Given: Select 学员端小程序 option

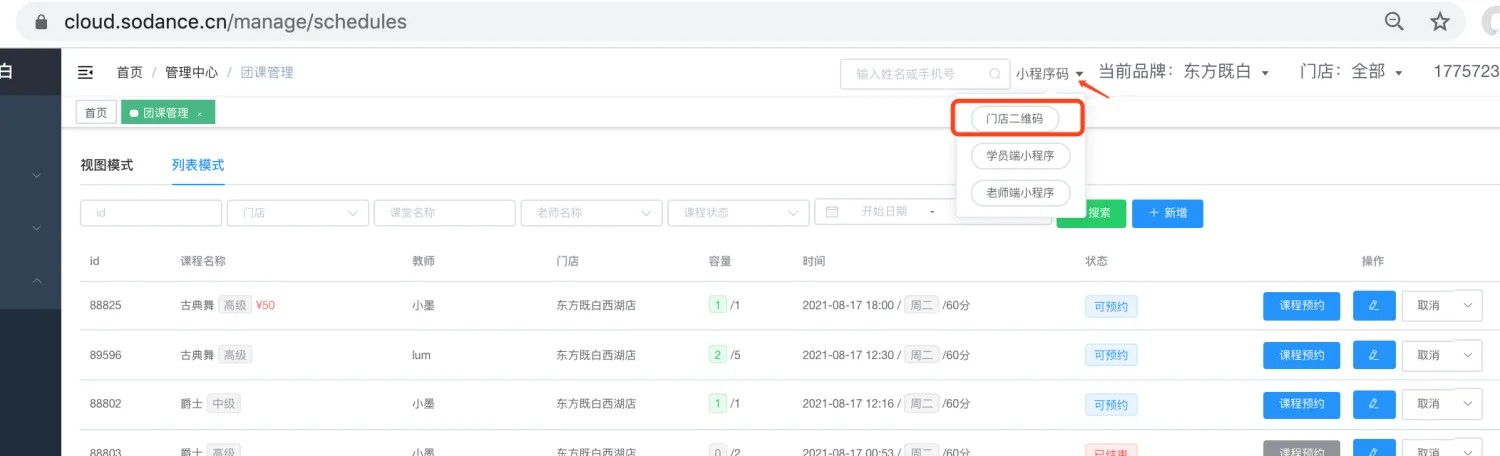Looking at the screenshot, I should [x=1020, y=156].
